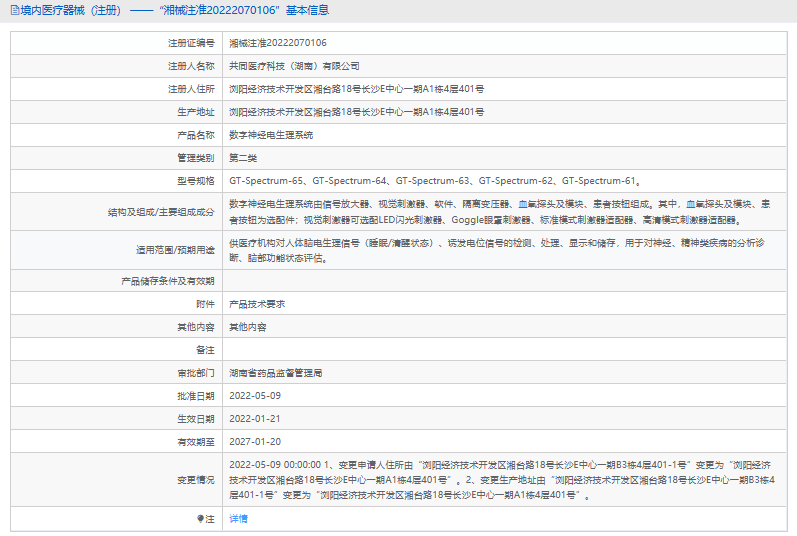797x536 pixels.
Task: Click the 变更情况 change history text
Action: point(502,480)
